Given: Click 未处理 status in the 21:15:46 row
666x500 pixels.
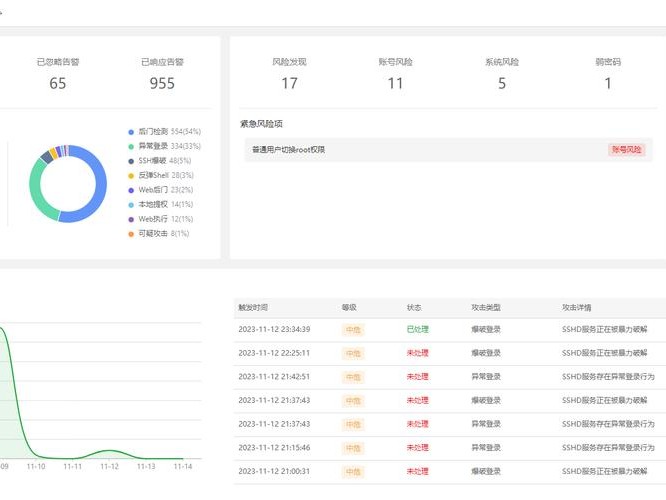Looking at the screenshot, I should (x=418, y=448).
